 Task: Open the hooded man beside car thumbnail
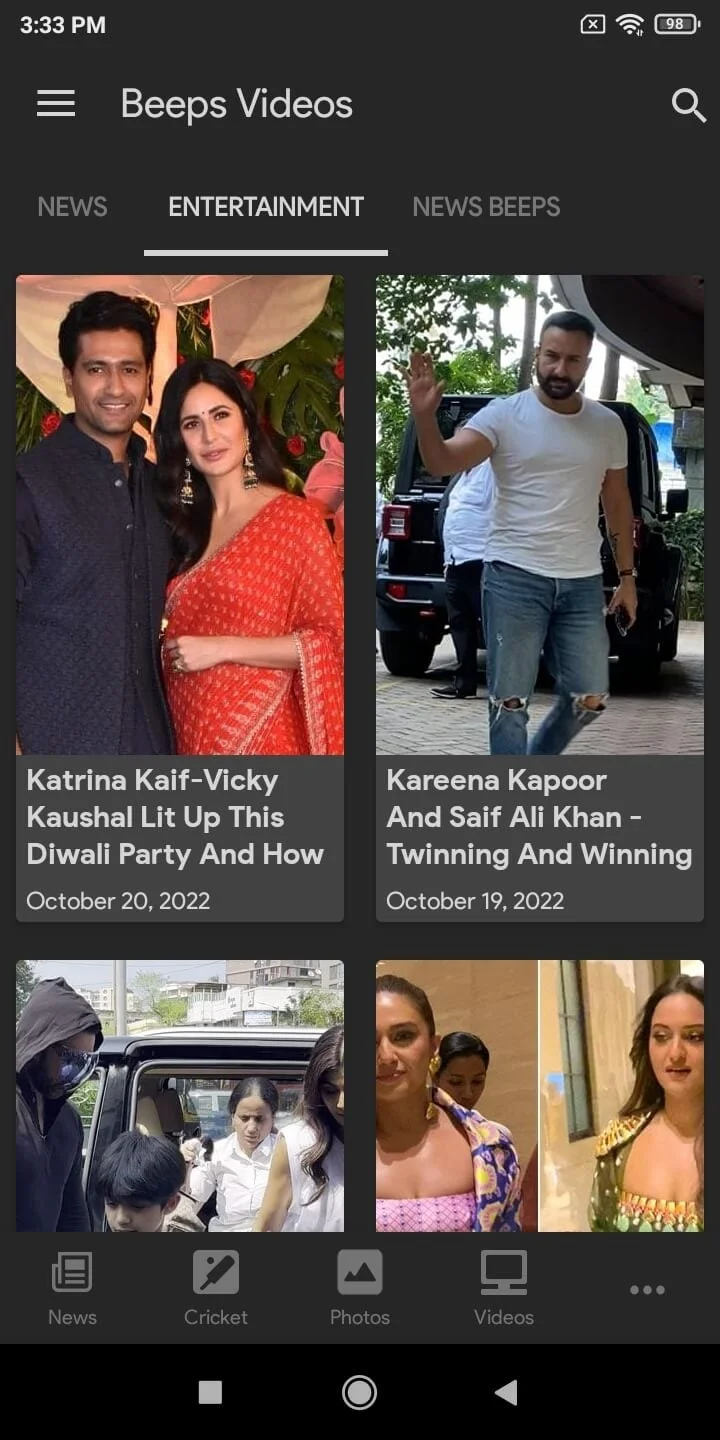click(180, 1096)
